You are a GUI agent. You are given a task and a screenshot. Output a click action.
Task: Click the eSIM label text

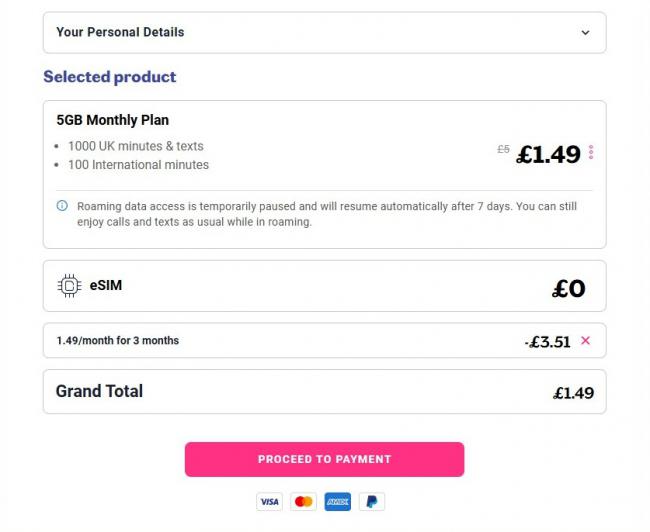(x=106, y=286)
